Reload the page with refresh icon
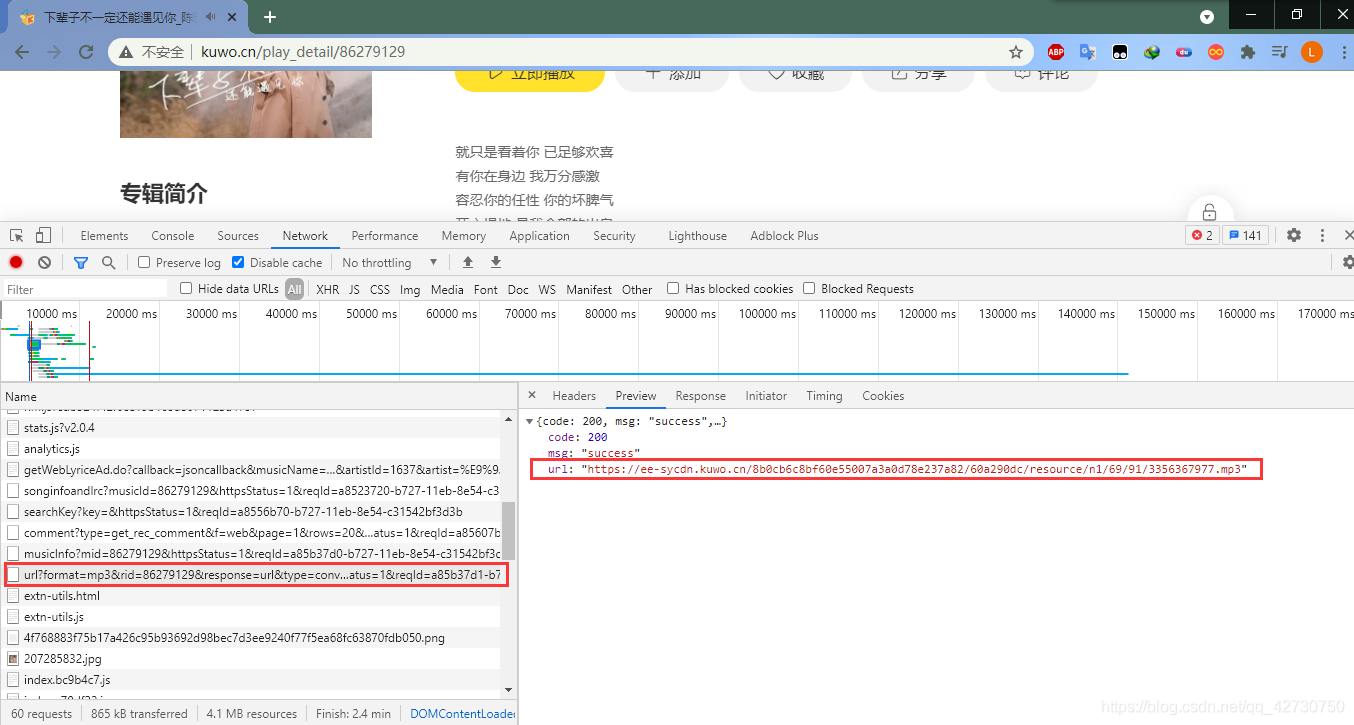The image size is (1354, 725). click(x=86, y=52)
